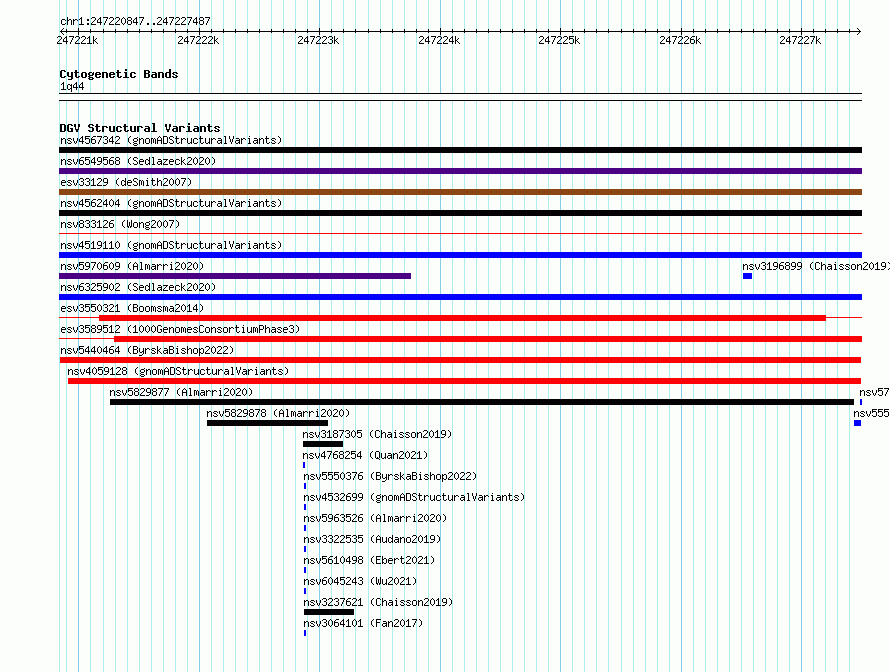The width and height of the screenshot is (890, 672).
Task: Click the 247223k ruler position
Action: 318,40
